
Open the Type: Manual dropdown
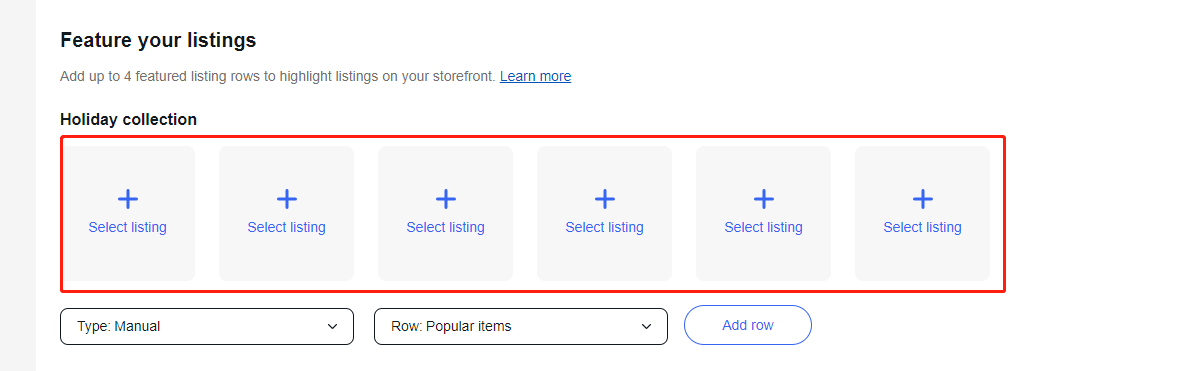(207, 326)
